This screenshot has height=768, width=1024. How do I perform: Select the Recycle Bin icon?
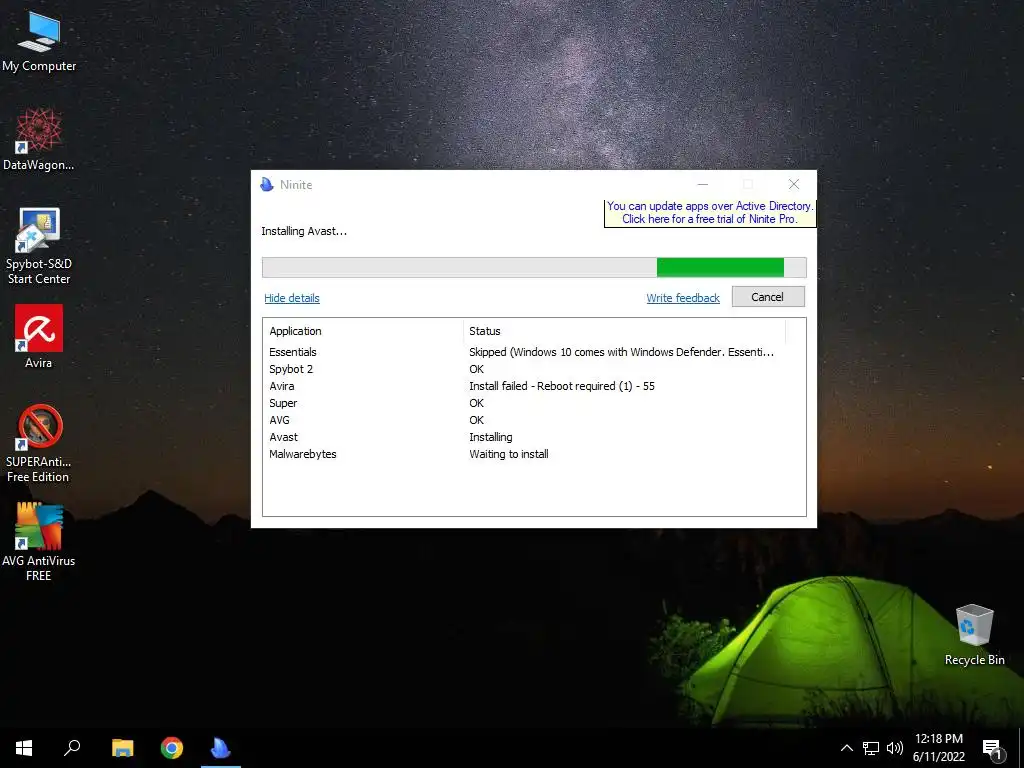(974, 635)
